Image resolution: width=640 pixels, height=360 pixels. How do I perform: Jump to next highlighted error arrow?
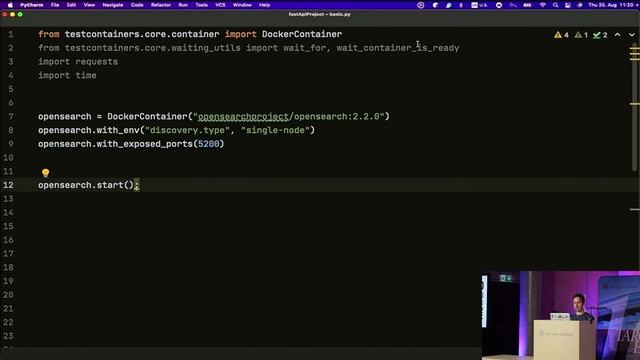tap(632, 35)
